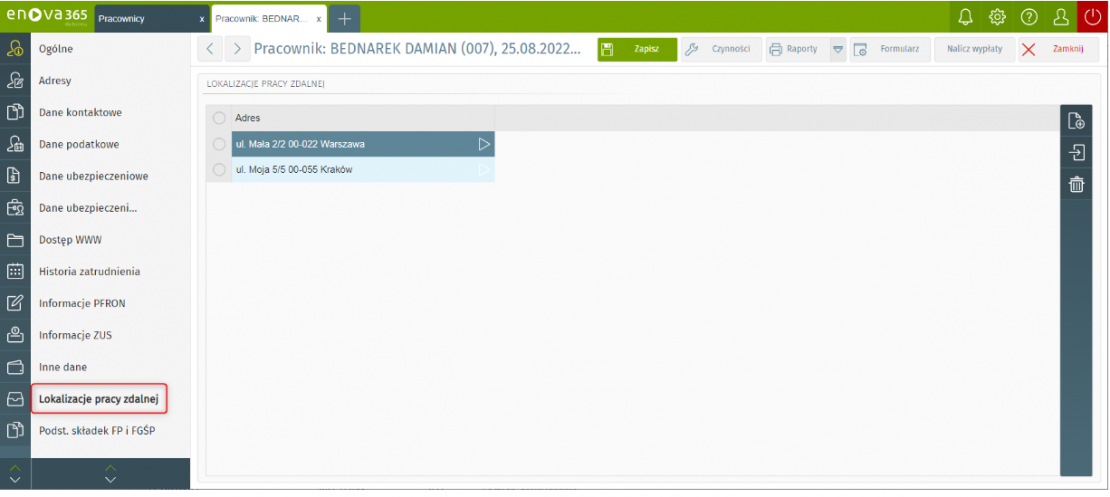Open details arrow for ul. Mała 2/2 row
The width and height of the screenshot is (1110, 497).
[484, 144]
